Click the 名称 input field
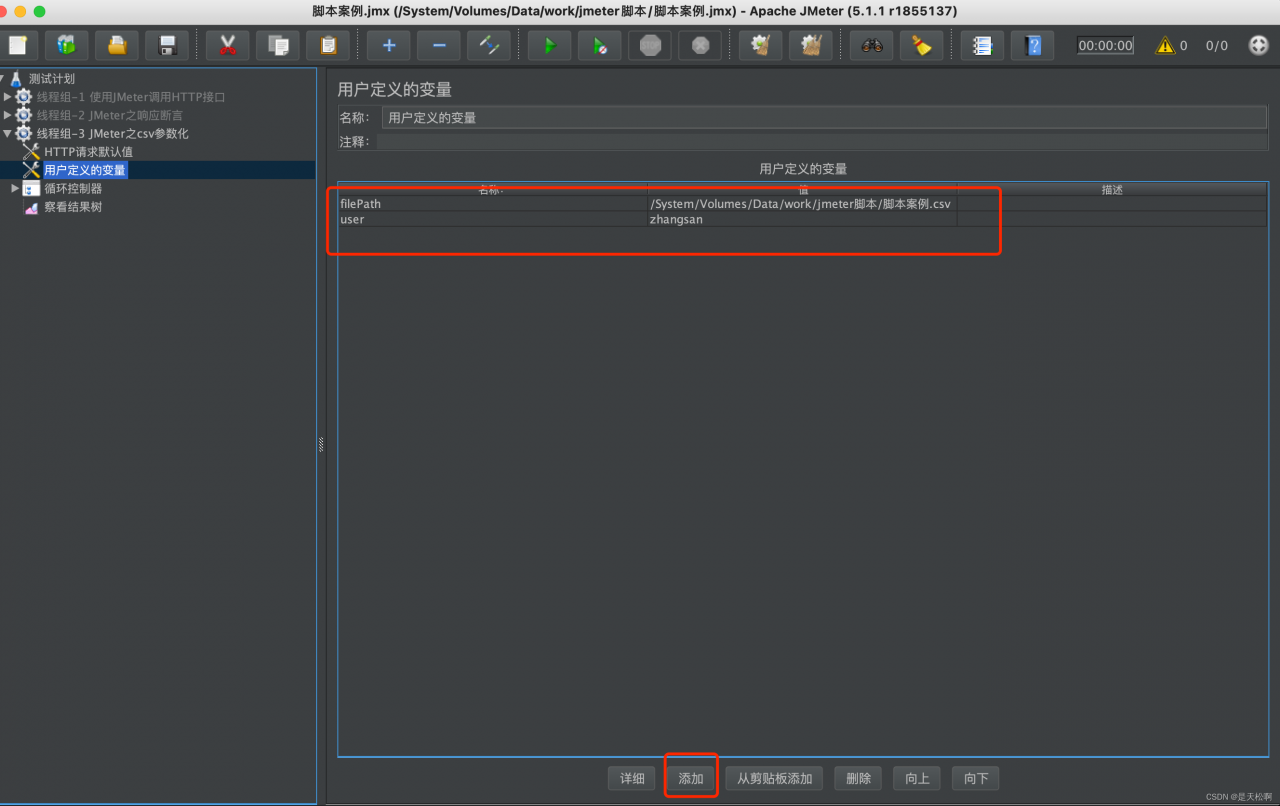Viewport: 1280px width, 806px height. [x=824, y=117]
